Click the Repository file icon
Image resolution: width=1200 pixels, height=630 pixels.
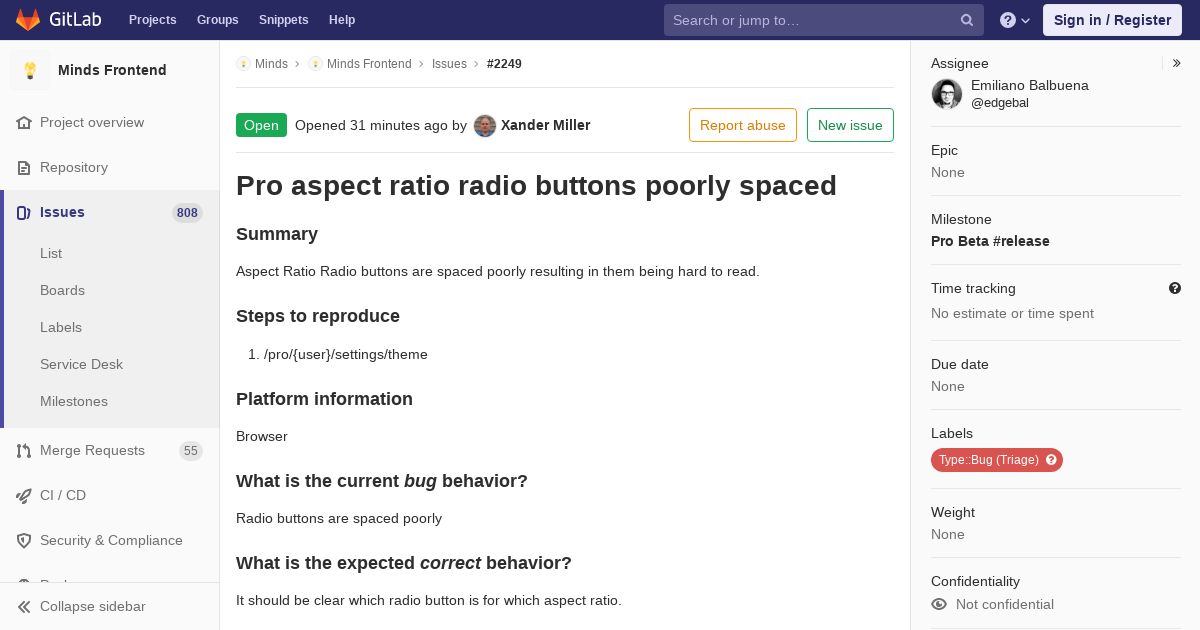click(x=24, y=168)
